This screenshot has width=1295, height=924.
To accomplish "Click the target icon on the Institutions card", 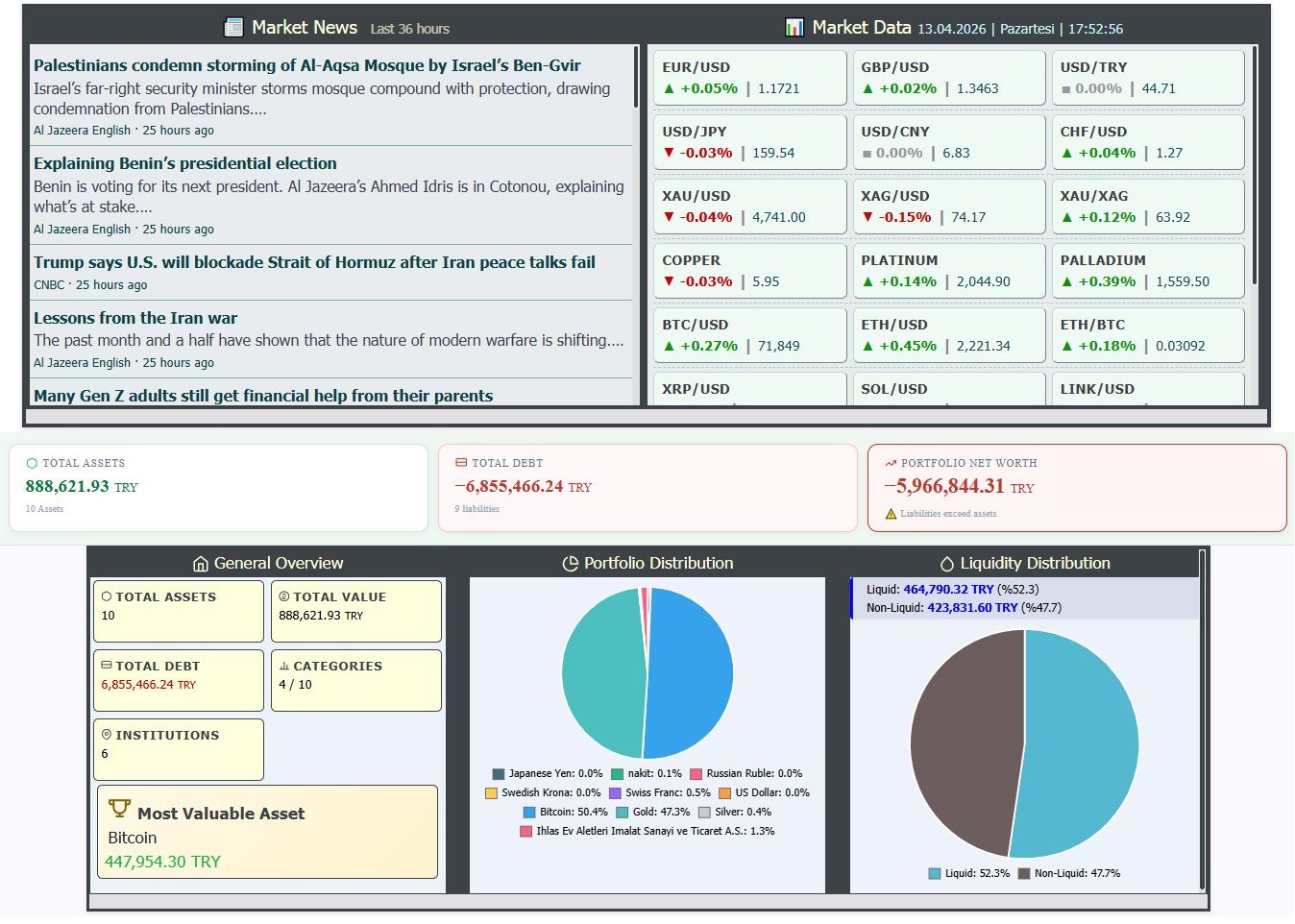I will point(106,735).
